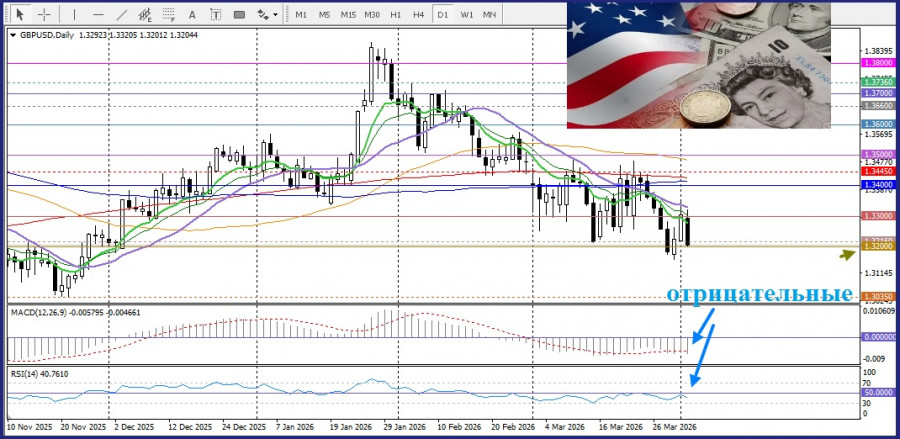Click the RSI(14) indicator label
900x439 pixels.
point(39,374)
